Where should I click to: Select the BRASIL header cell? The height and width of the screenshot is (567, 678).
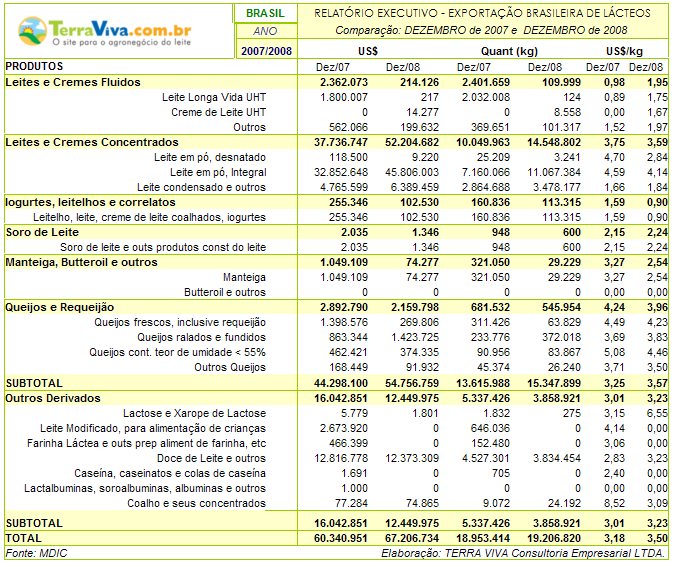[x=265, y=13]
